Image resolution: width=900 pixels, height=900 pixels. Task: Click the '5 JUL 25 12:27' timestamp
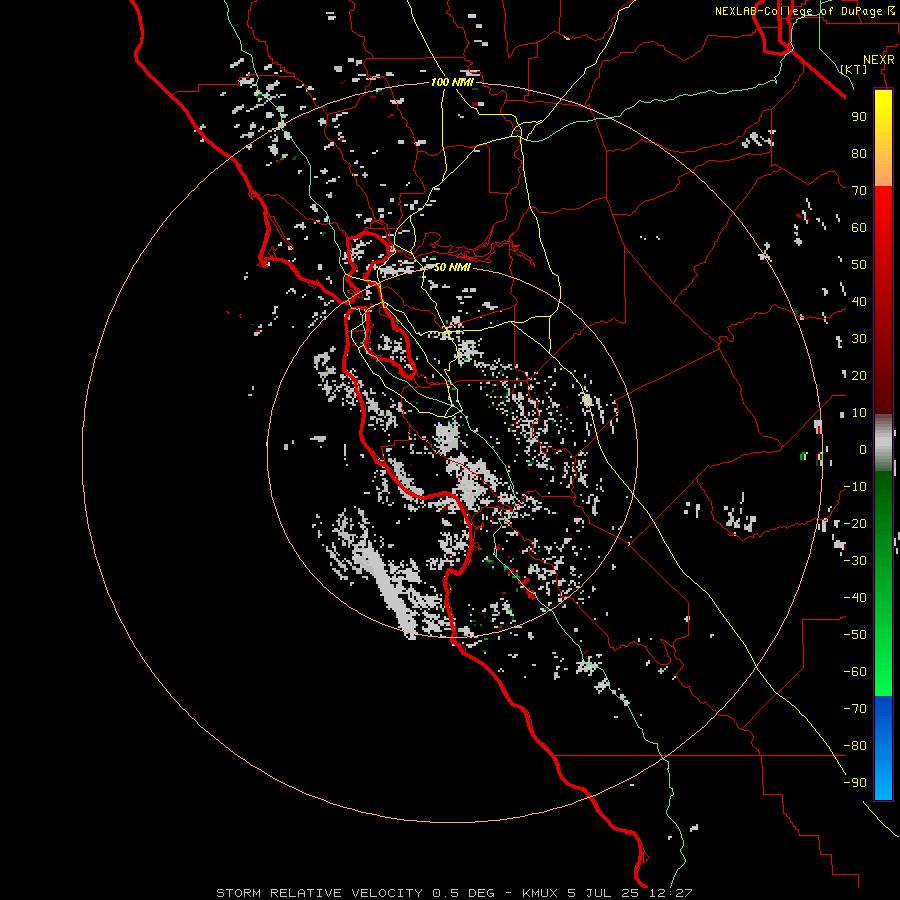click(x=630, y=893)
